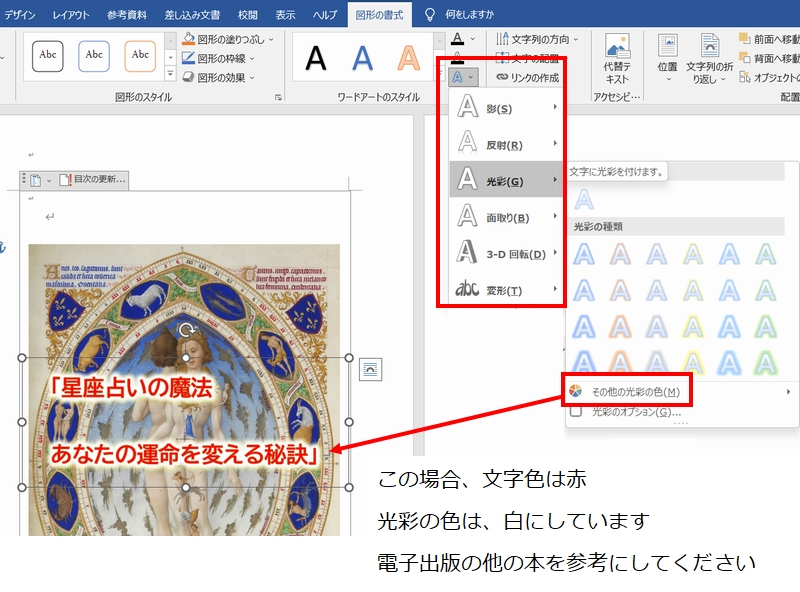This screenshot has width=800, height=592.
Task: Click the あなたの運命を変える秘訣」 text
Action: [x=185, y=454]
